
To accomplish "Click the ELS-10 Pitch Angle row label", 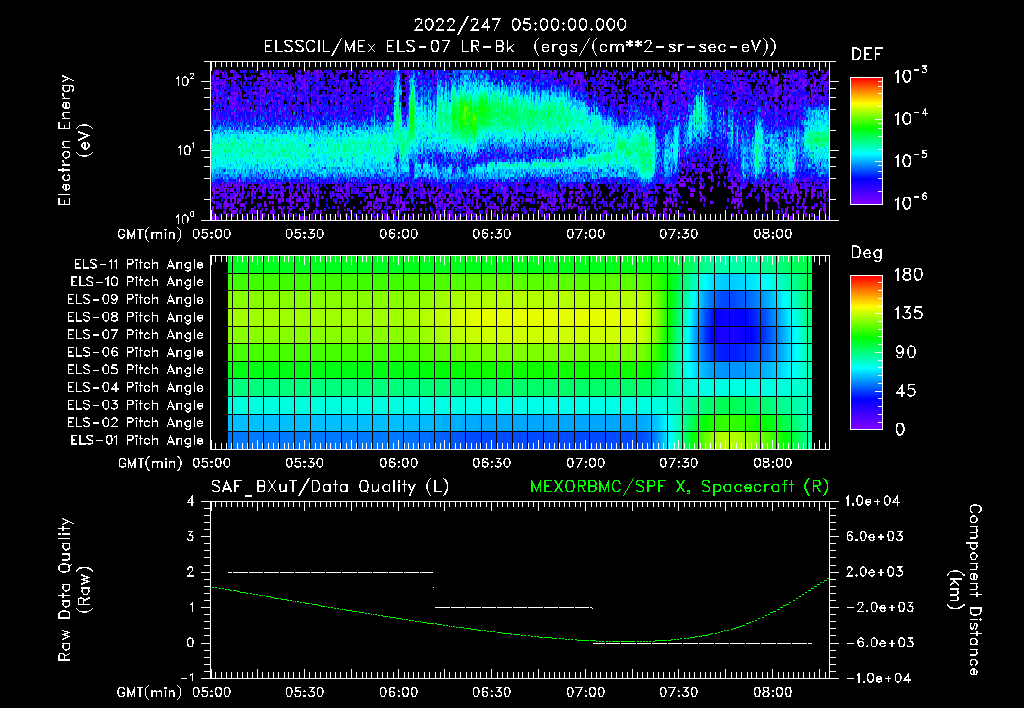I will pyautogui.click(x=137, y=282).
